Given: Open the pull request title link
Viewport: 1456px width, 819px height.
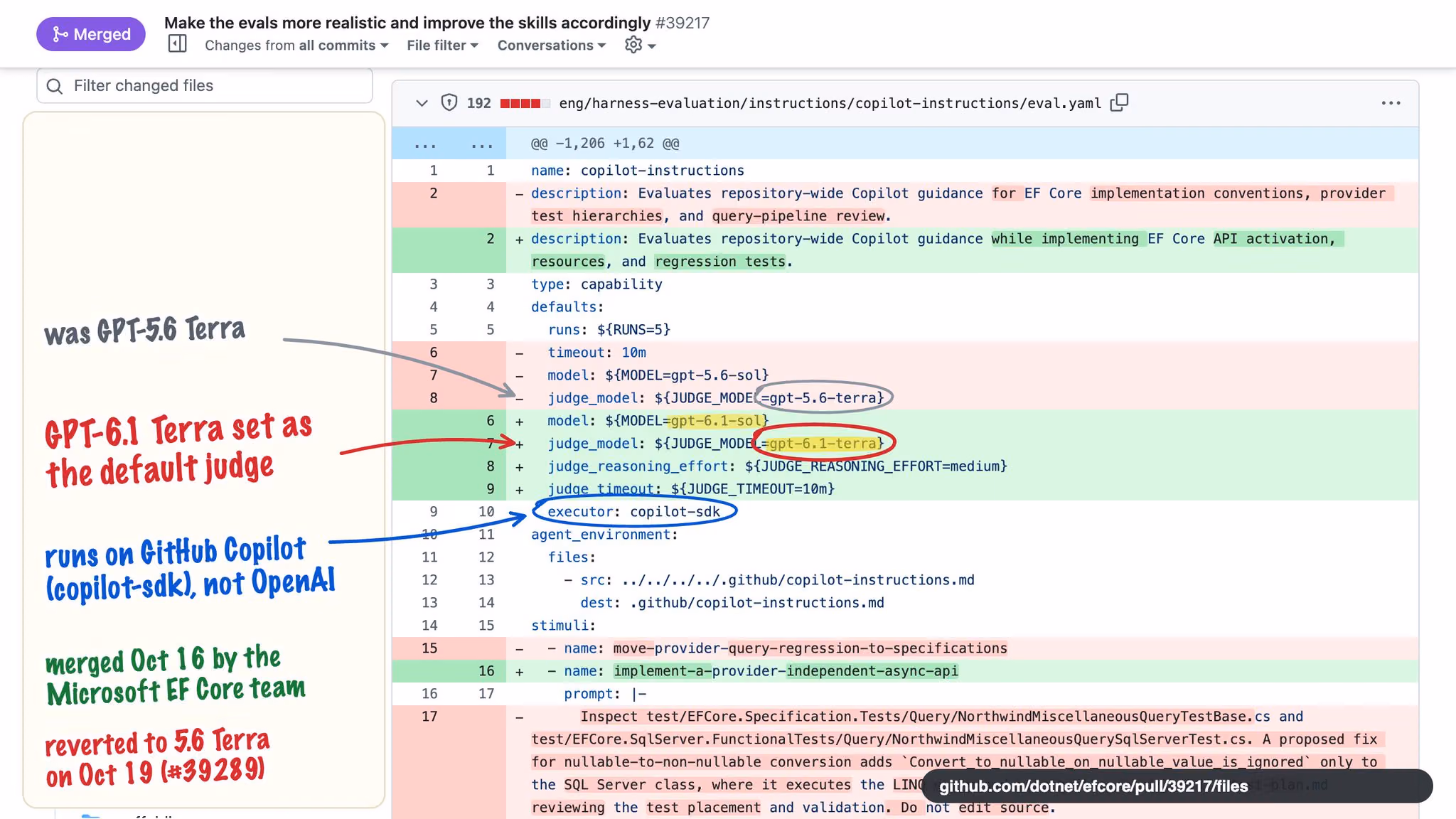Looking at the screenshot, I should click(407, 23).
